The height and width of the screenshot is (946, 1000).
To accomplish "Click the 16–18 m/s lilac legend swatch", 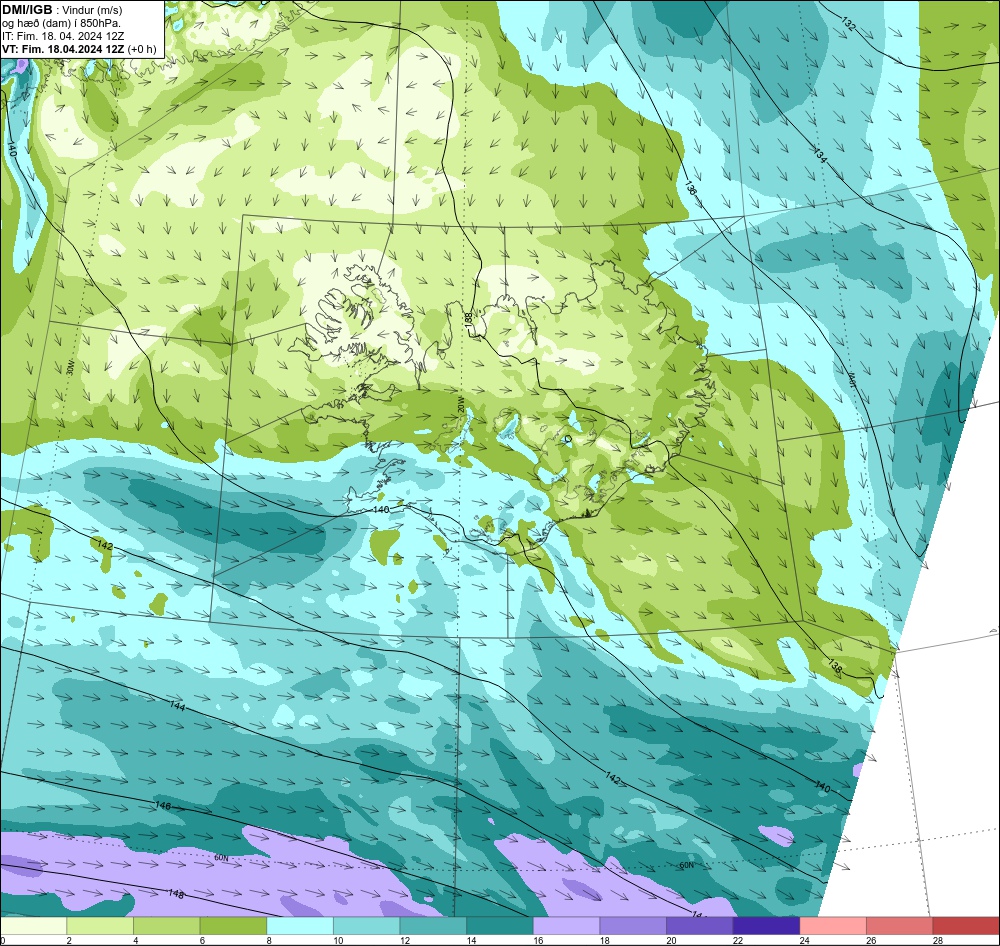I will click(x=566, y=926).
